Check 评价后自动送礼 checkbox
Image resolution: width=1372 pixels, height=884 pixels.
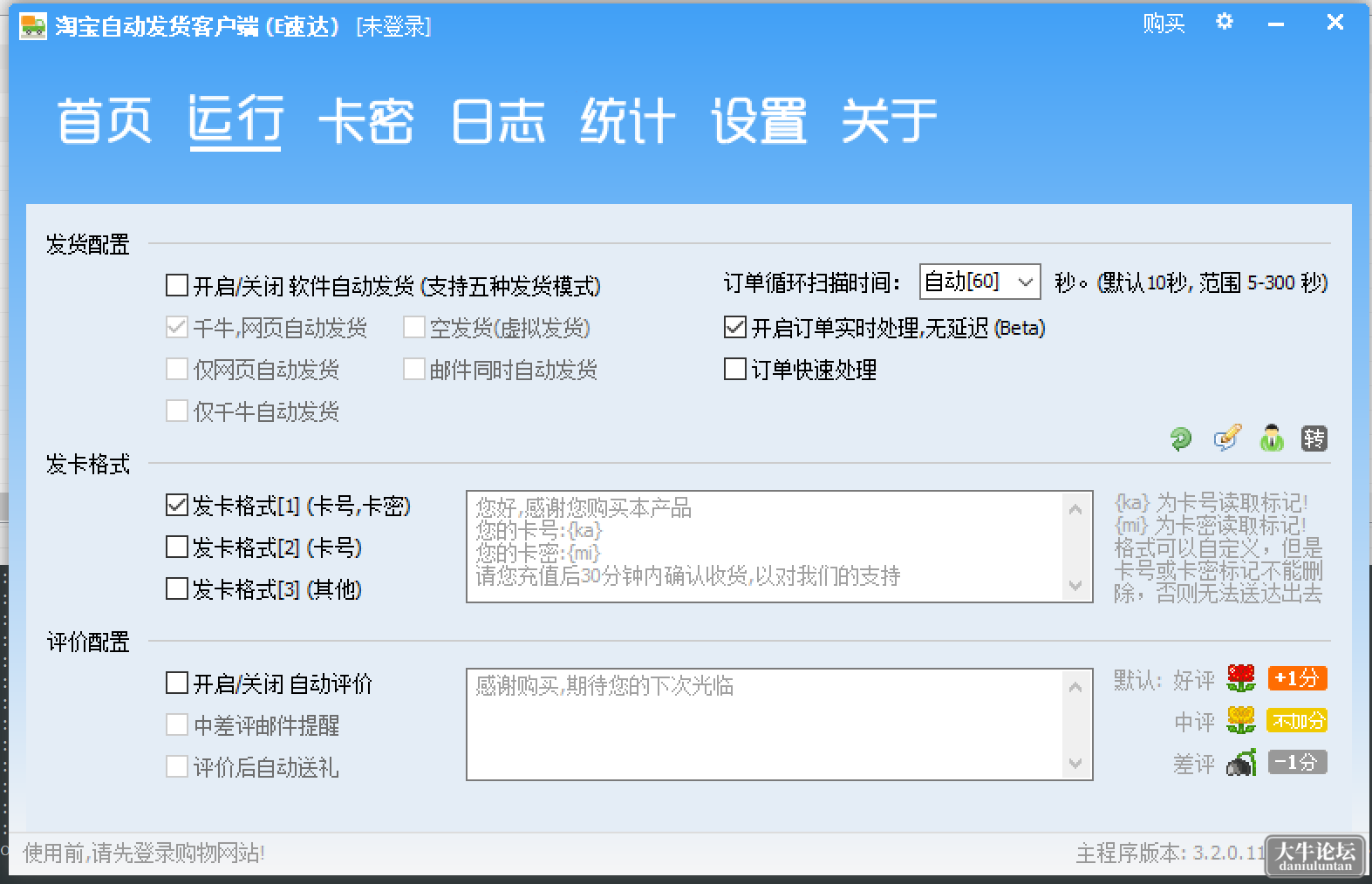[177, 766]
